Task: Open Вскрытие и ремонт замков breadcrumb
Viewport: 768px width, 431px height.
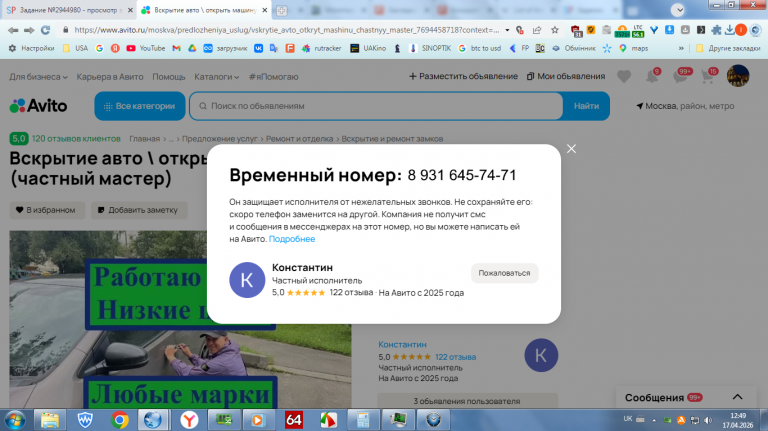Action: tap(392, 139)
